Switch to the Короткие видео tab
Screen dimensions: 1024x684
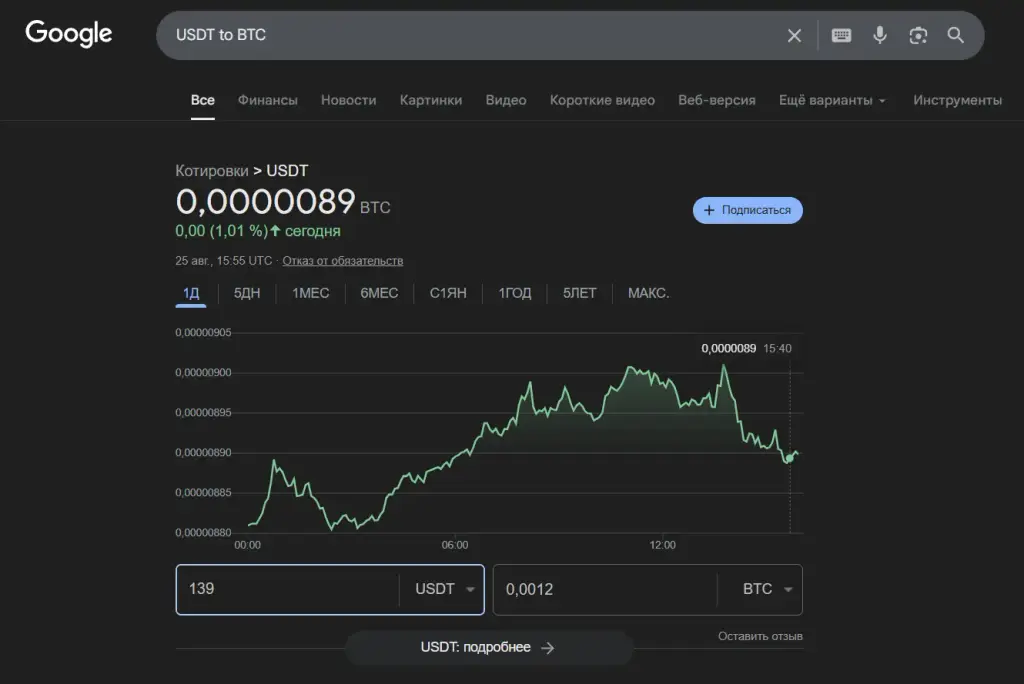click(x=602, y=100)
